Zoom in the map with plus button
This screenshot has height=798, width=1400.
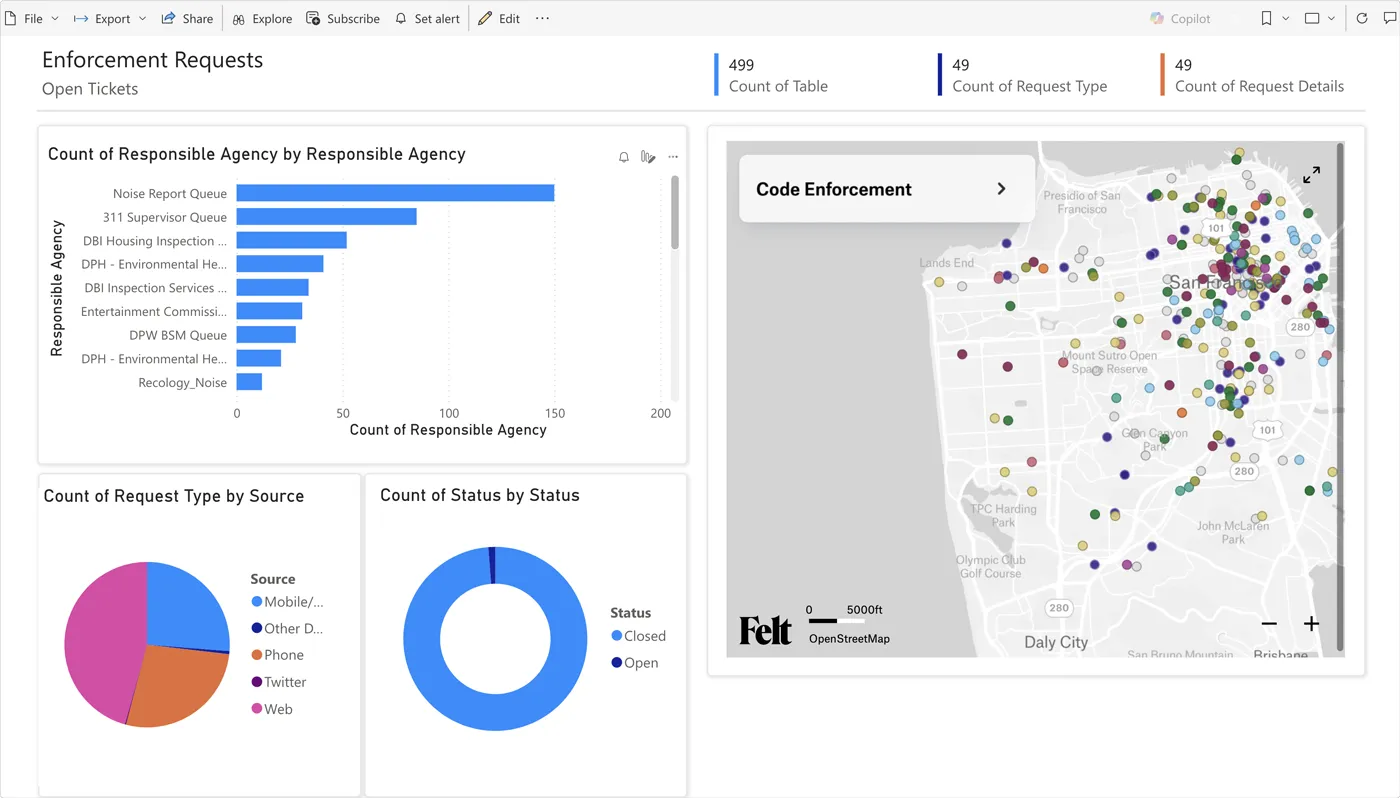(x=1312, y=624)
